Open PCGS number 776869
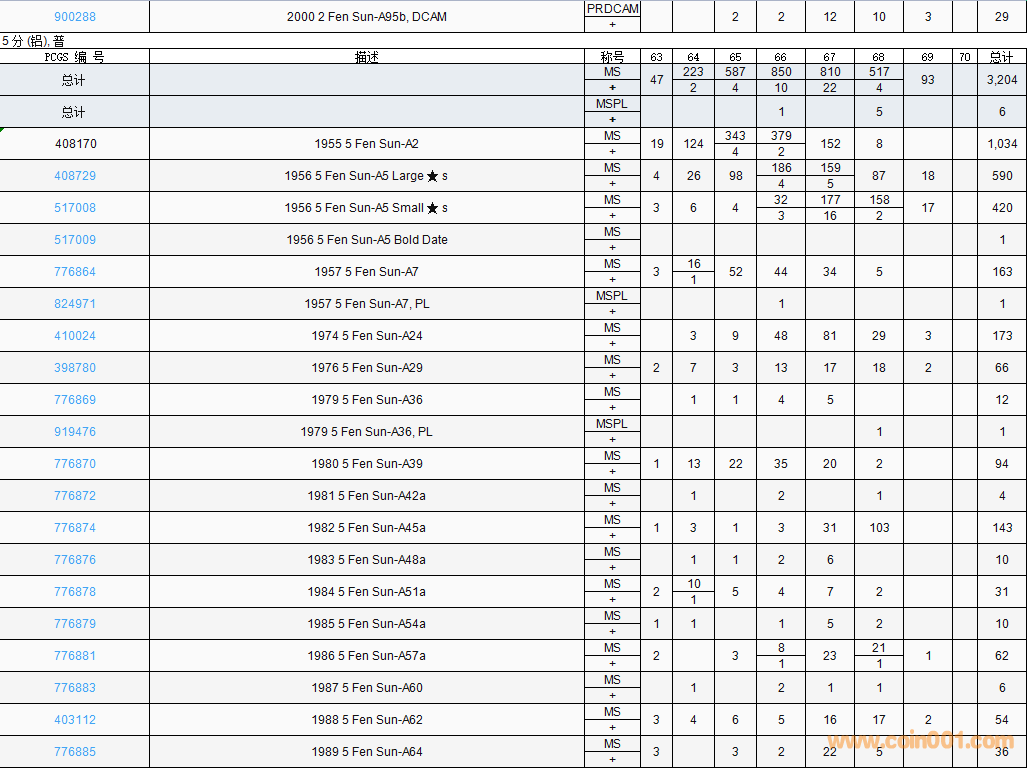 pyautogui.click(x=75, y=400)
